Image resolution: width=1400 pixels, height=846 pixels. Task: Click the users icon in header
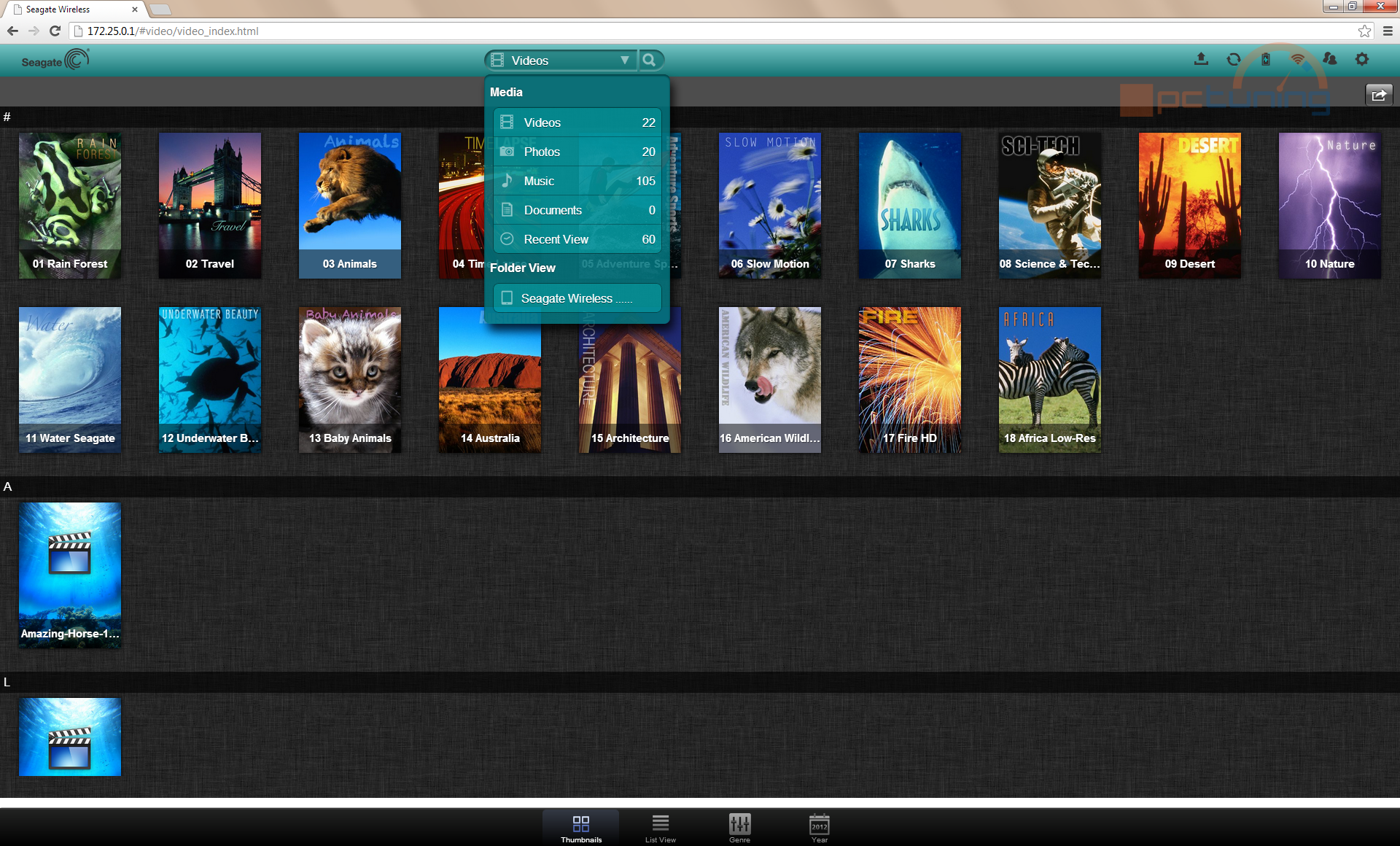click(1330, 59)
